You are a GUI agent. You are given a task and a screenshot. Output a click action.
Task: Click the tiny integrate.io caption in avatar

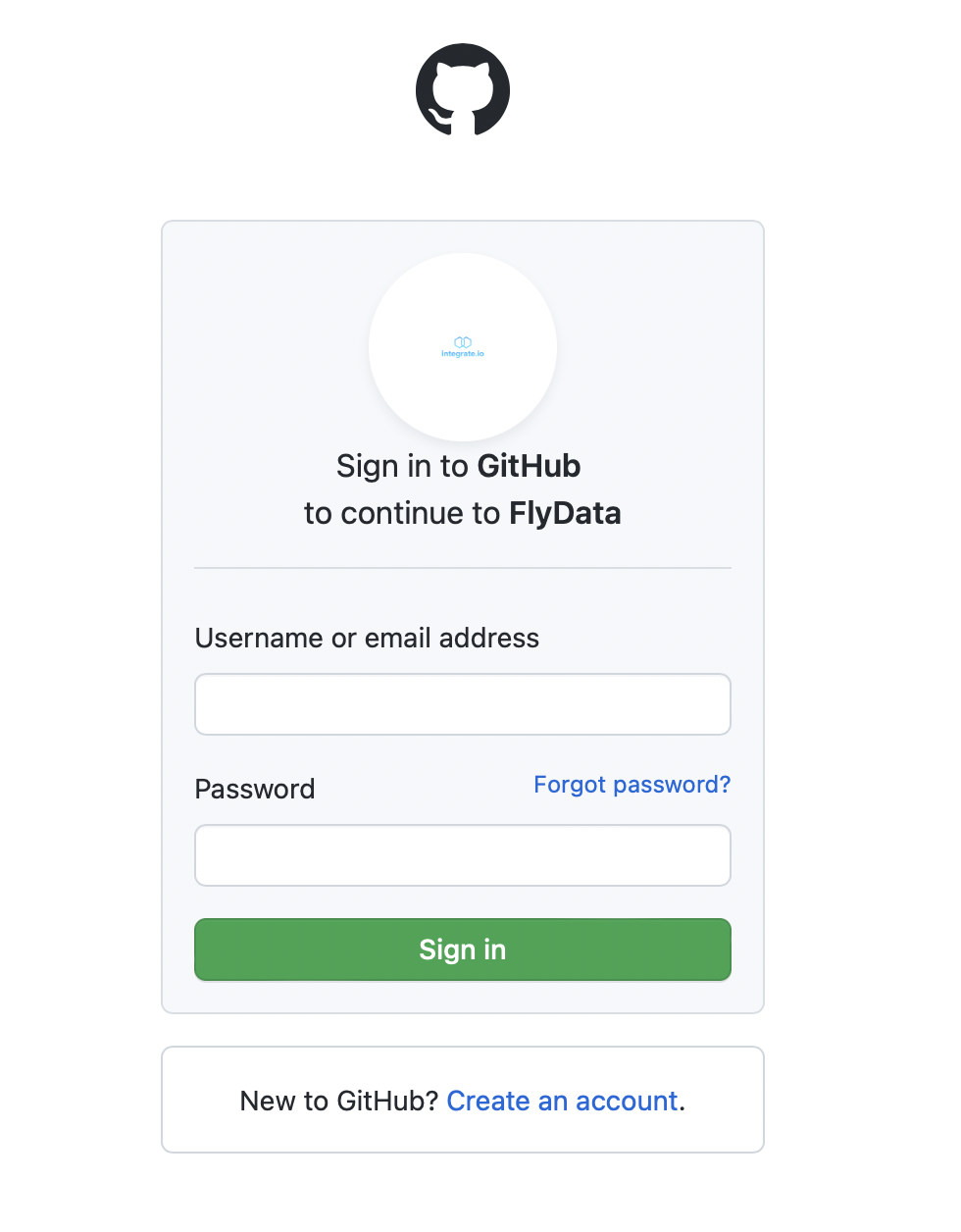(463, 354)
